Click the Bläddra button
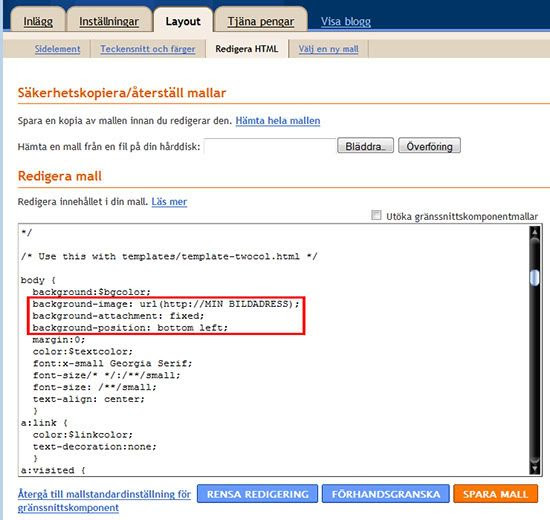The image size is (550, 520). pyautogui.click(x=365, y=146)
